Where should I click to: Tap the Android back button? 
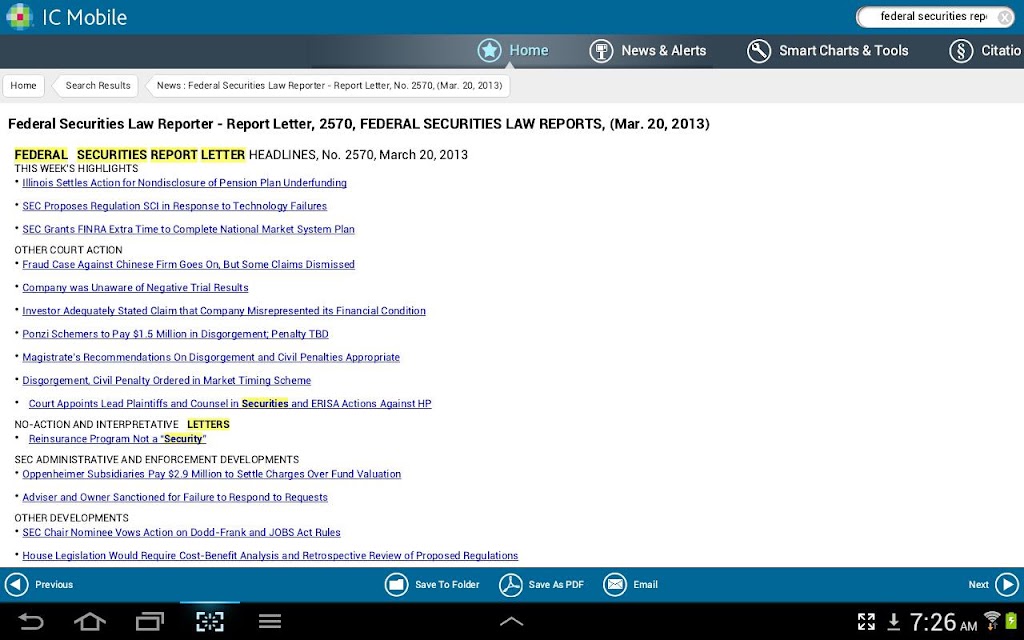(x=30, y=621)
